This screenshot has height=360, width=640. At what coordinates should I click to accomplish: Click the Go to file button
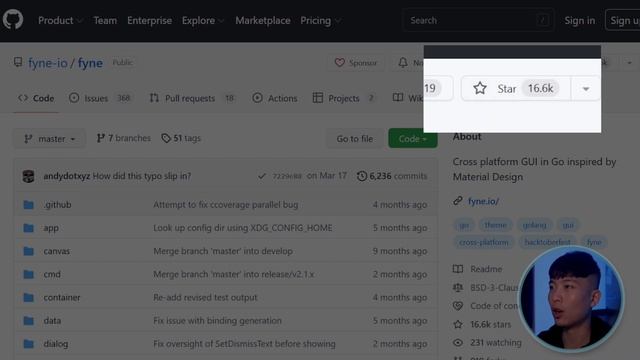tap(355, 139)
